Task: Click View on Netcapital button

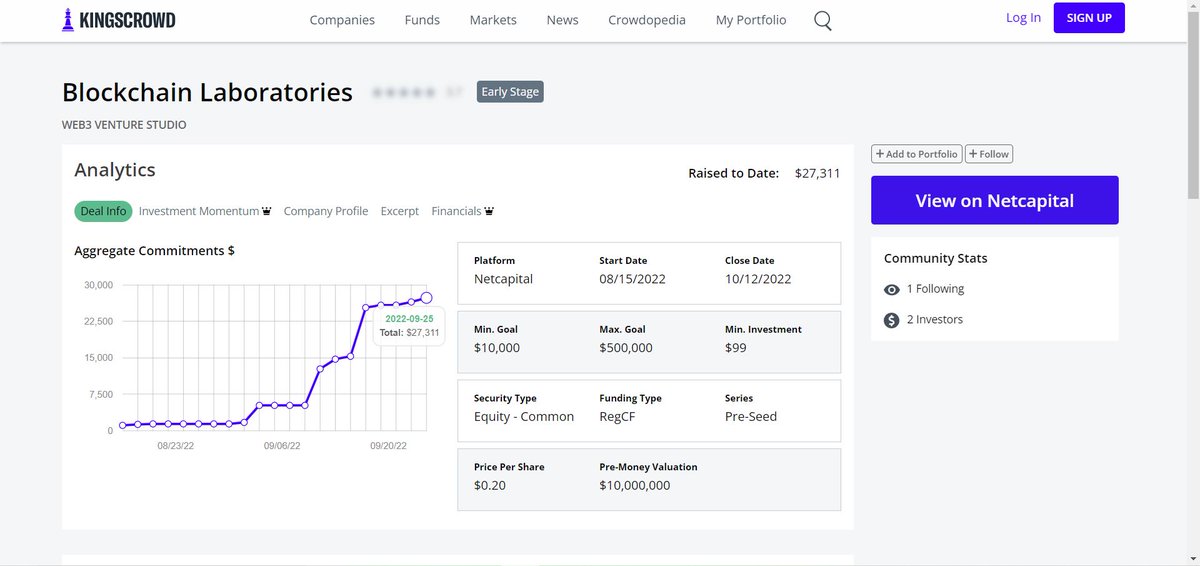Action: tap(995, 200)
